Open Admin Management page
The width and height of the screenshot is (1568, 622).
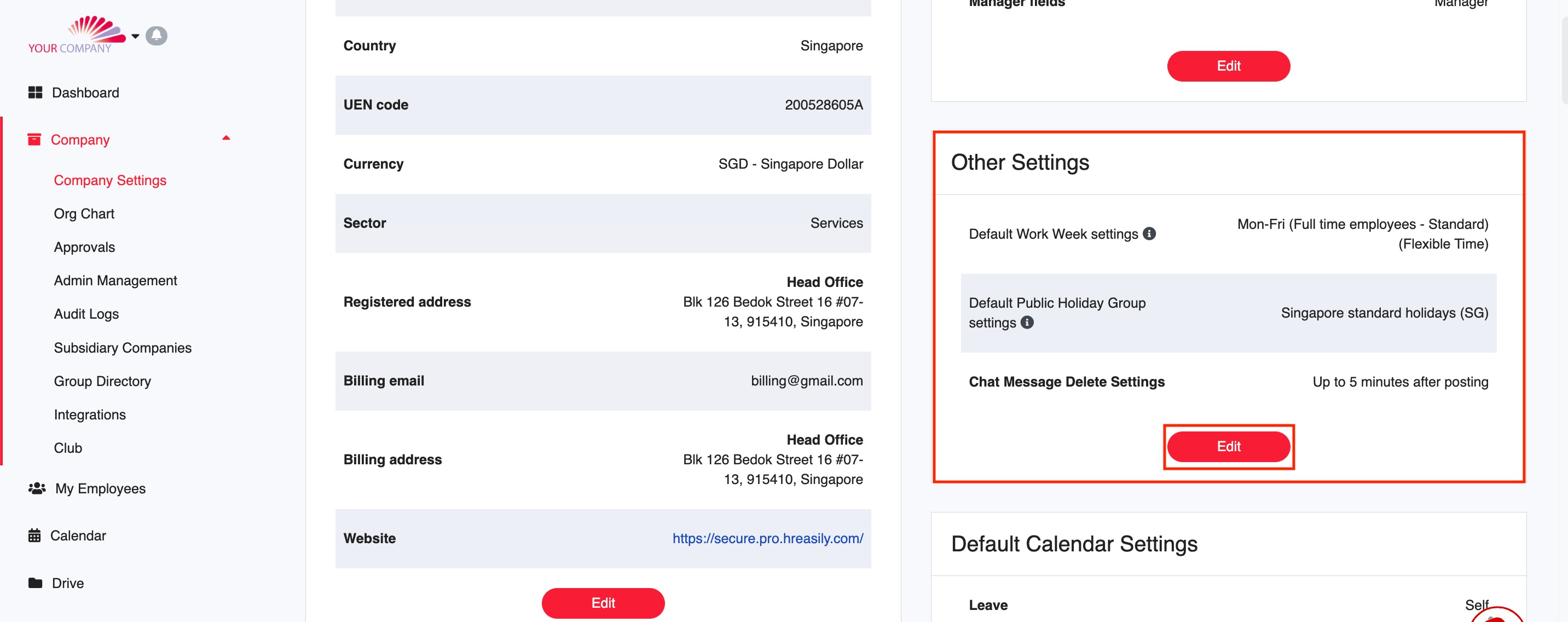(115, 280)
